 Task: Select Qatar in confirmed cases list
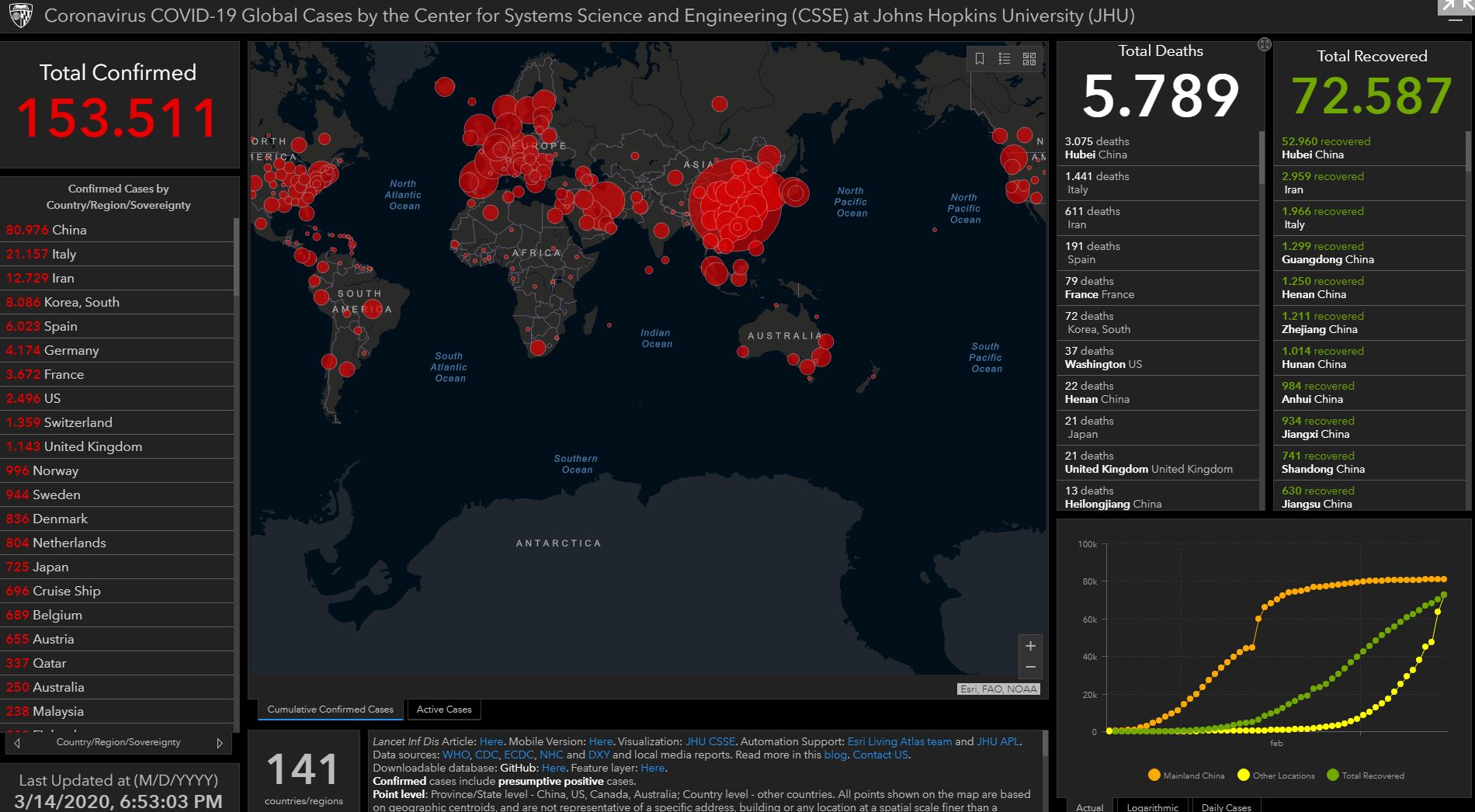116,663
